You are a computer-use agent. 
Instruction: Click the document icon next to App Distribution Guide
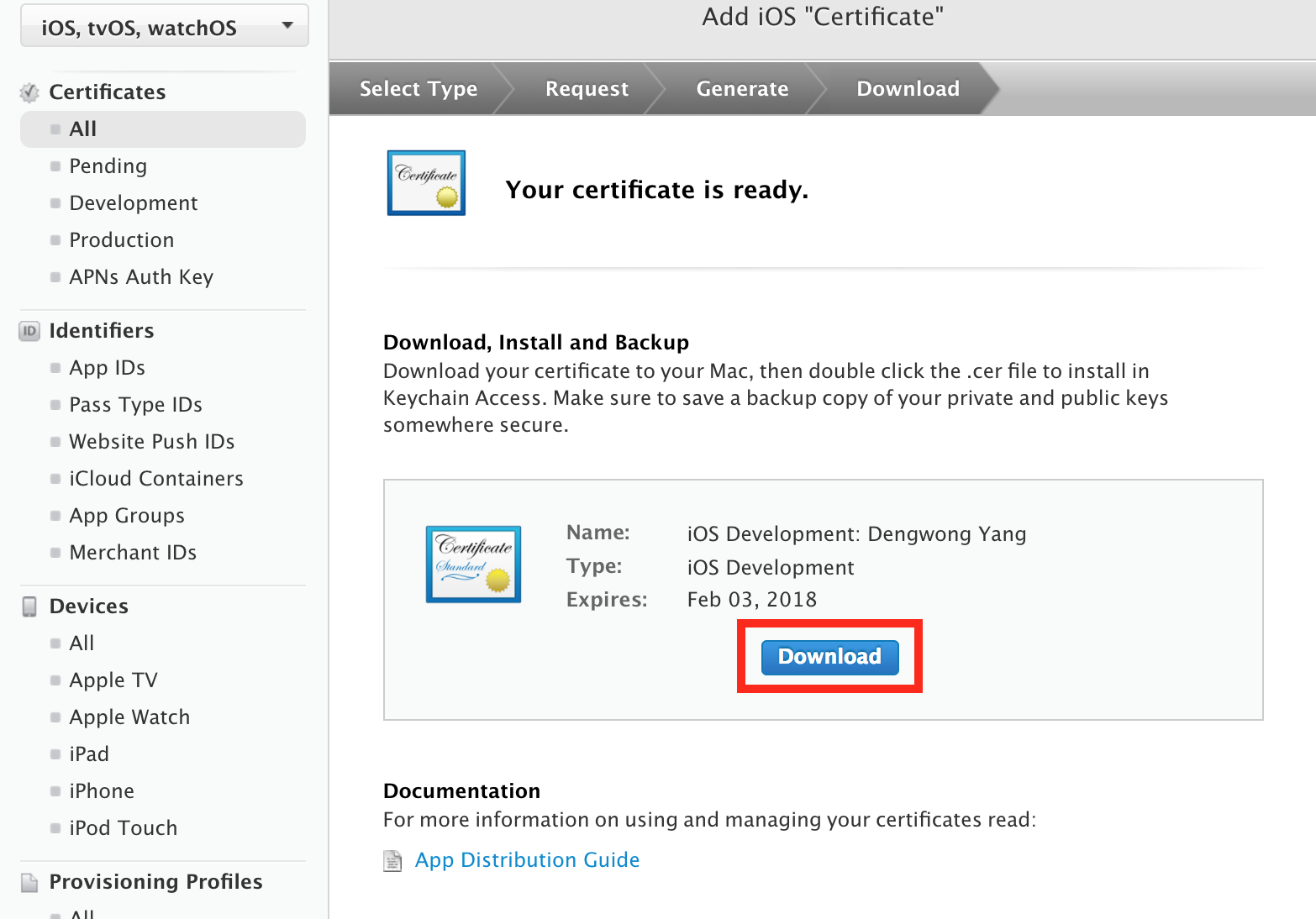[x=392, y=861]
